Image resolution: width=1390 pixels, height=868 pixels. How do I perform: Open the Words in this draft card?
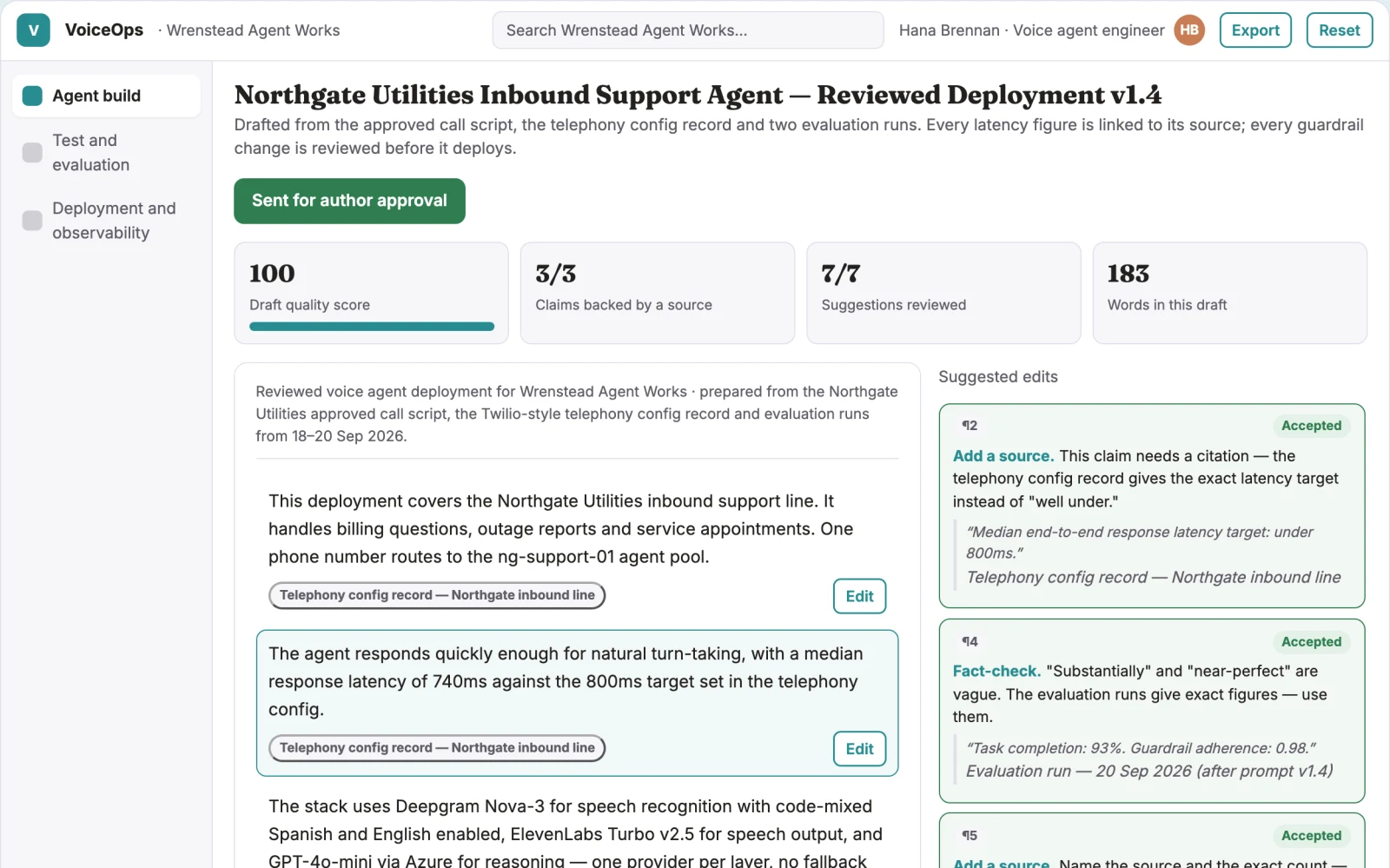tap(1229, 293)
